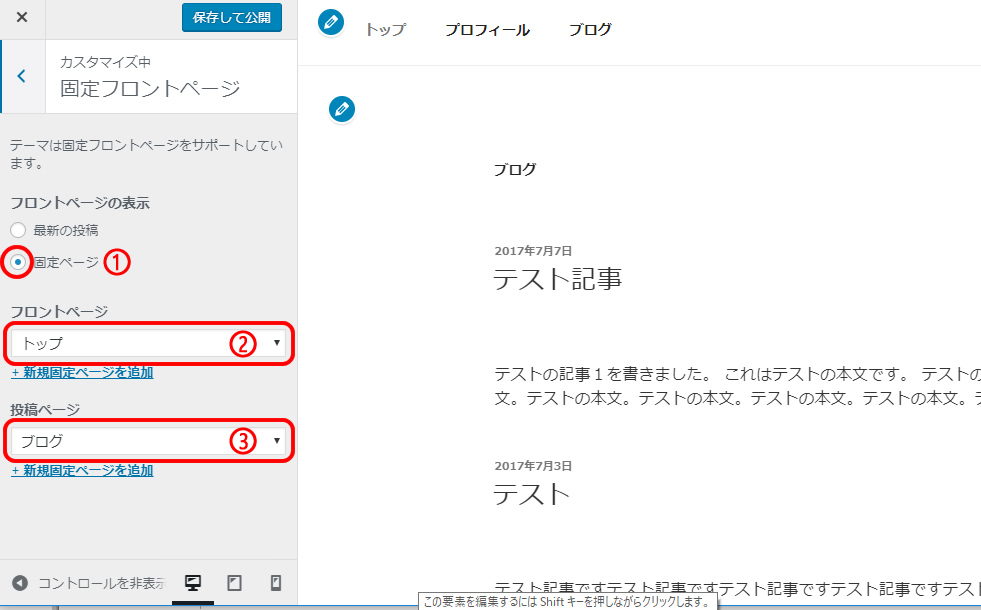This screenshot has height=610, width=981.
Task: Open the テスト記事 post title
Action: tap(557, 279)
